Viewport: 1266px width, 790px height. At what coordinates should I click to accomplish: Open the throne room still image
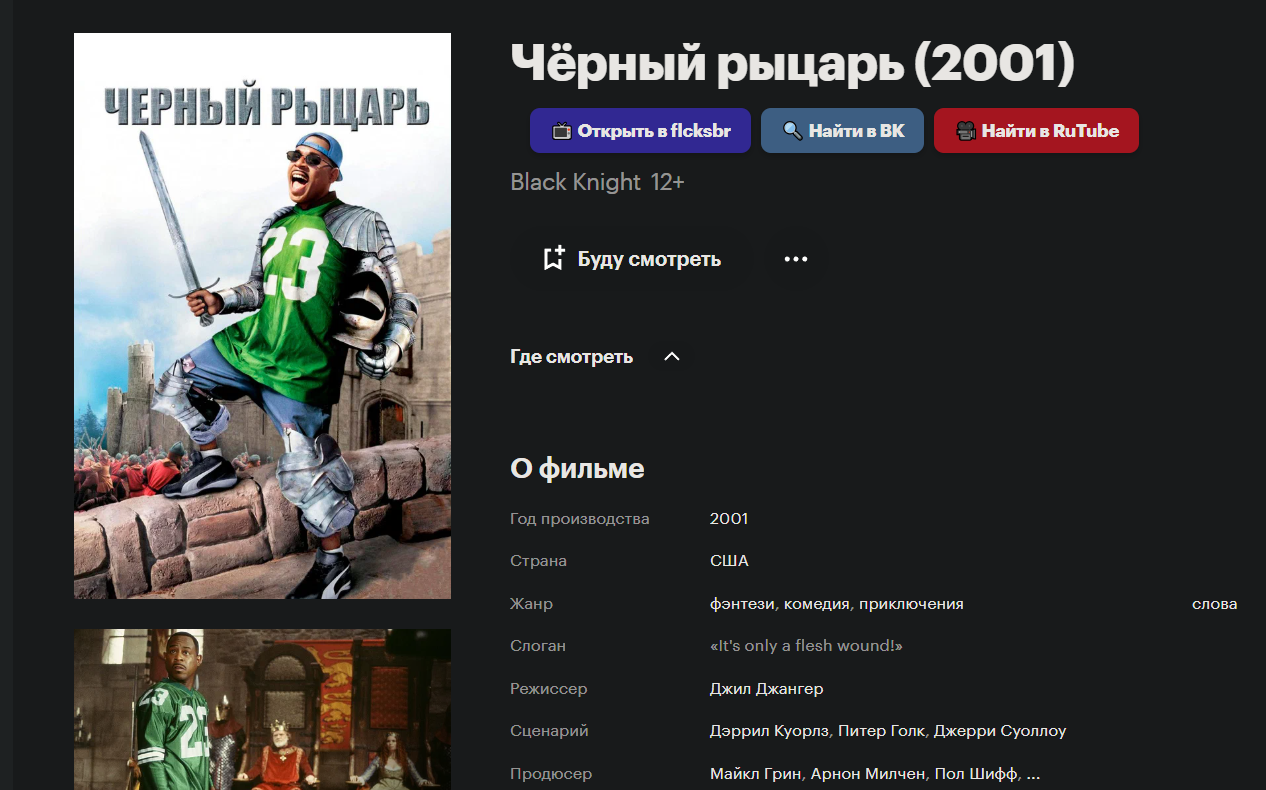[262, 709]
